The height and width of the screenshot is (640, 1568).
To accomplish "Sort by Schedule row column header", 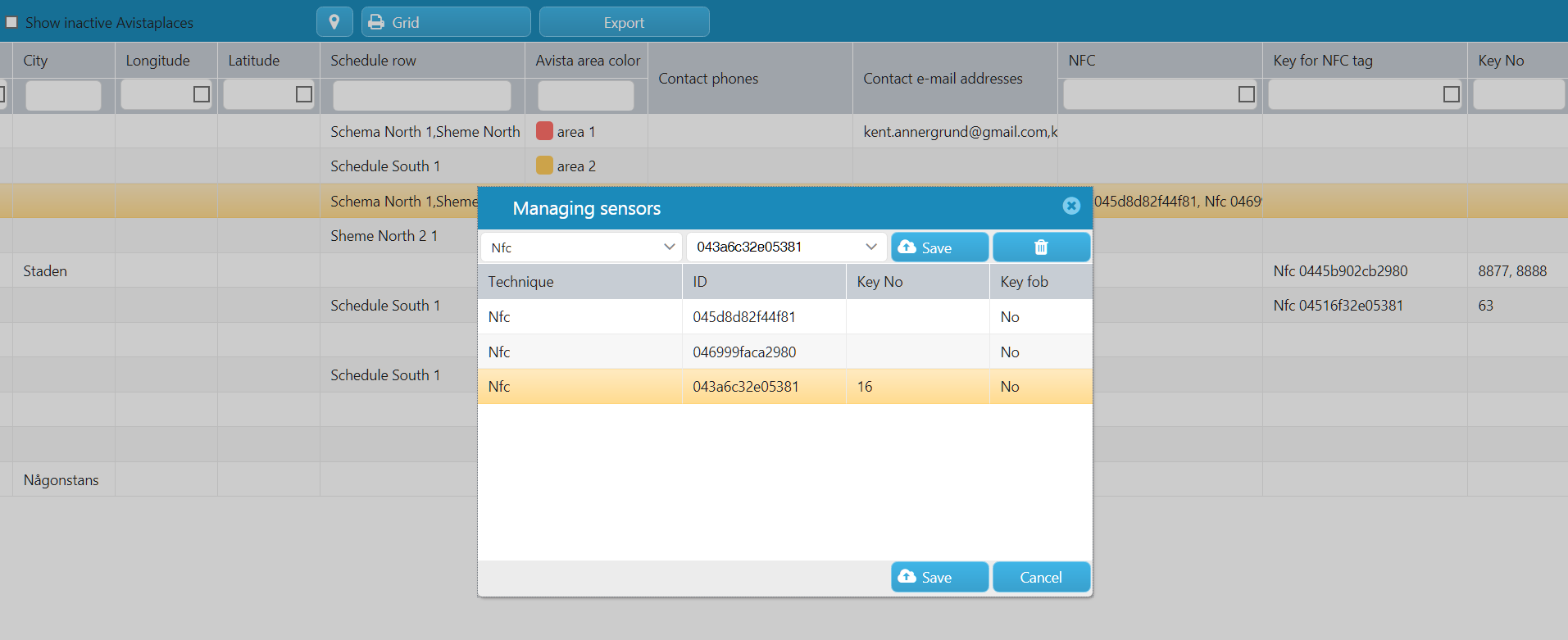I will pos(422,61).
